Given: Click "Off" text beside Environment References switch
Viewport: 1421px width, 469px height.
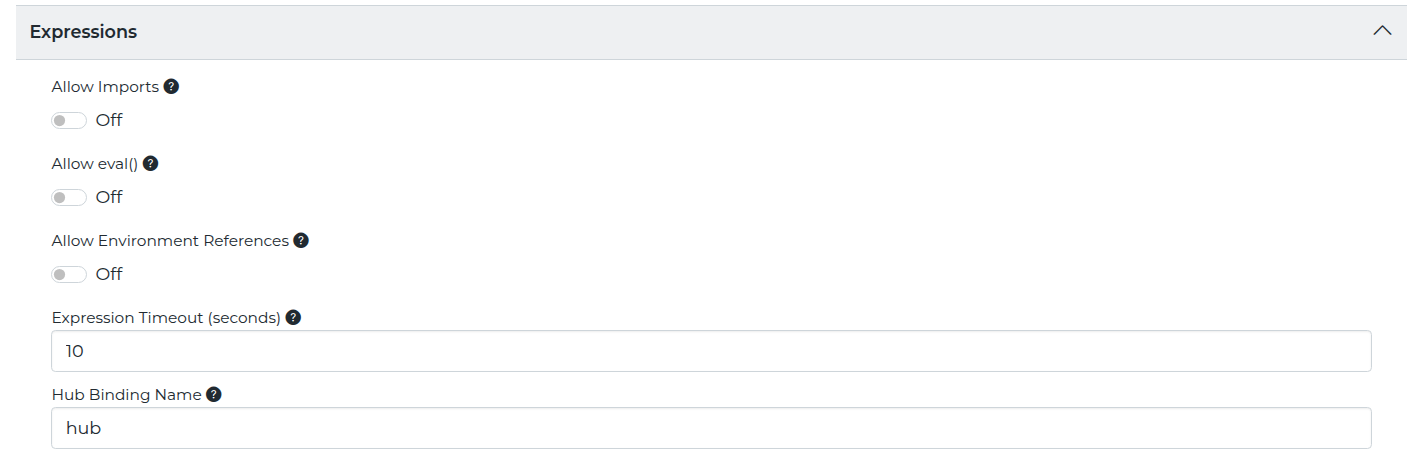Looking at the screenshot, I should pos(109,275).
